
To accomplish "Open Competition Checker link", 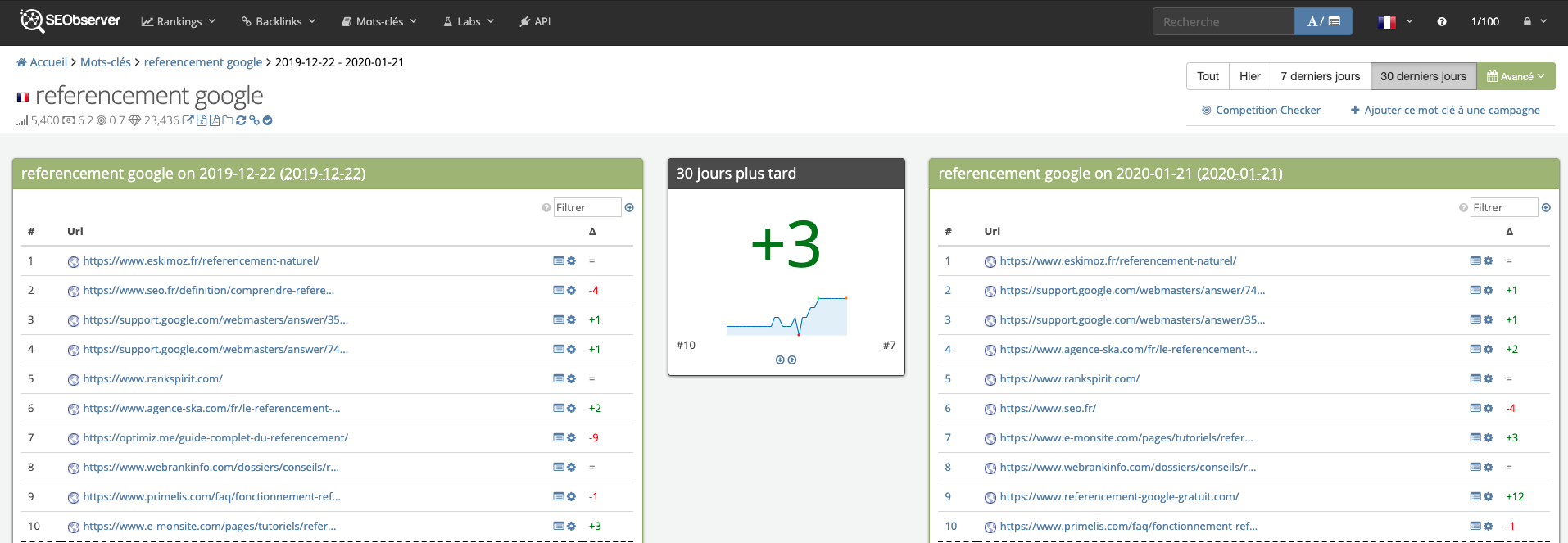I will click(x=1261, y=110).
